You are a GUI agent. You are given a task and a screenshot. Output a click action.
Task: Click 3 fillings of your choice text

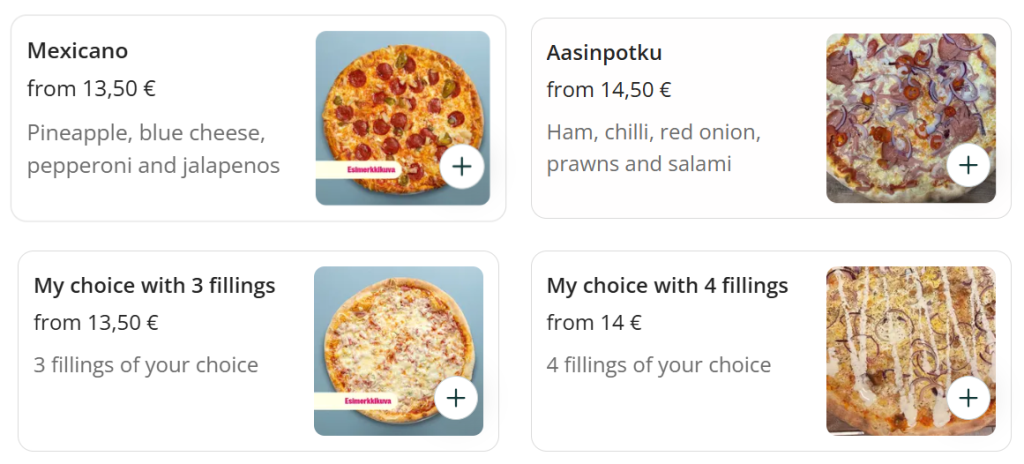click(x=146, y=365)
